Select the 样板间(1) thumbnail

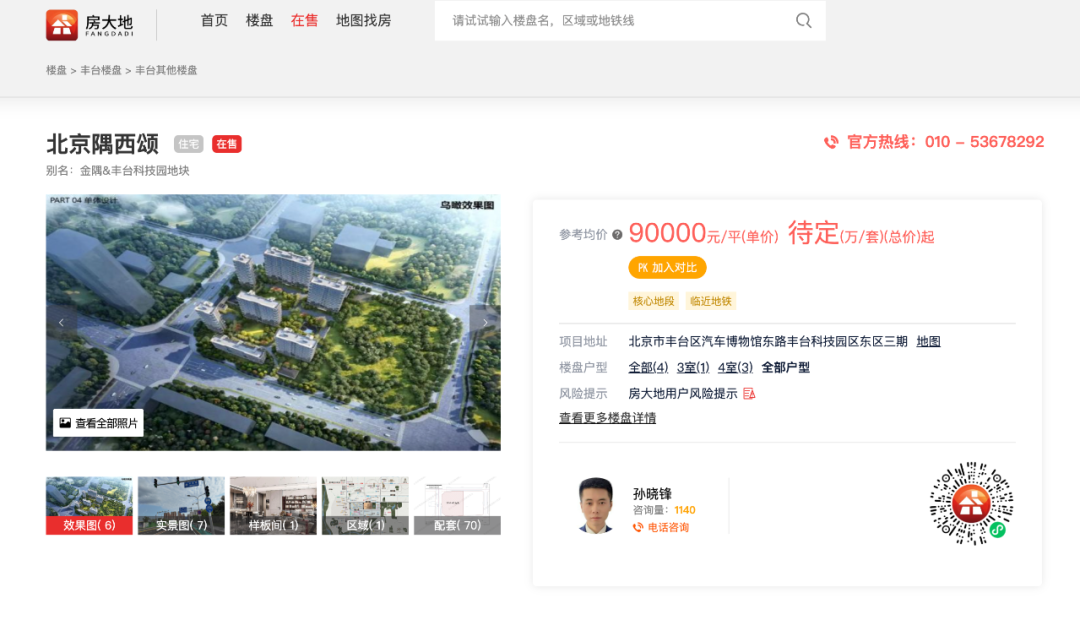(273, 506)
